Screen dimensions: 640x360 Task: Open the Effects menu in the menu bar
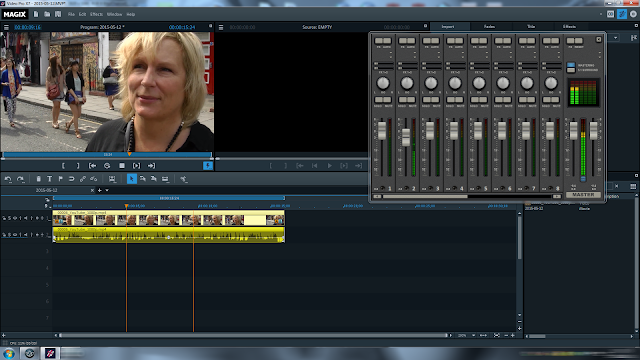(x=96, y=14)
